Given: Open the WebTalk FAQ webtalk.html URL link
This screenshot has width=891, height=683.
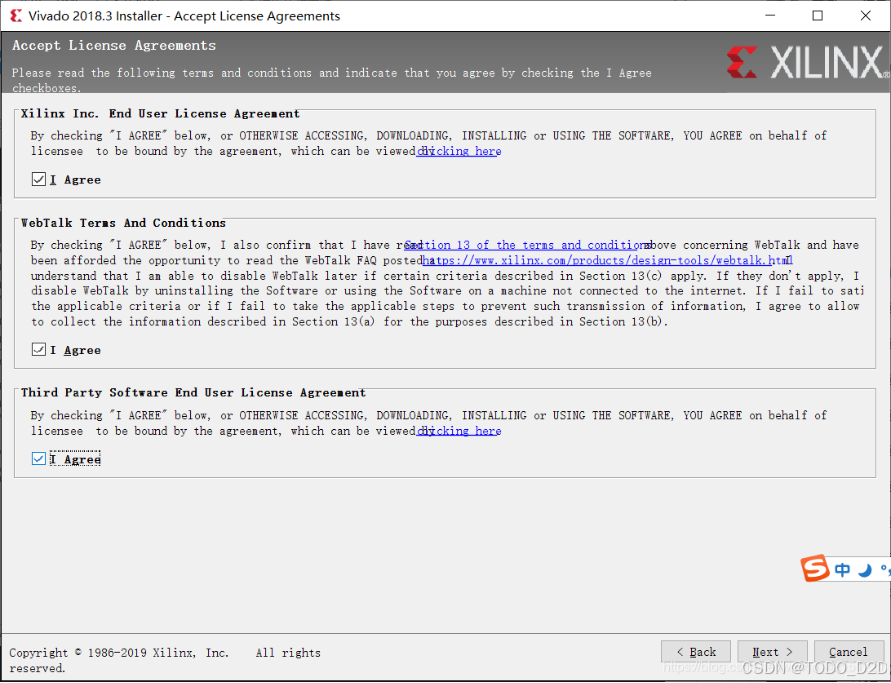Looking at the screenshot, I should click(607, 260).
